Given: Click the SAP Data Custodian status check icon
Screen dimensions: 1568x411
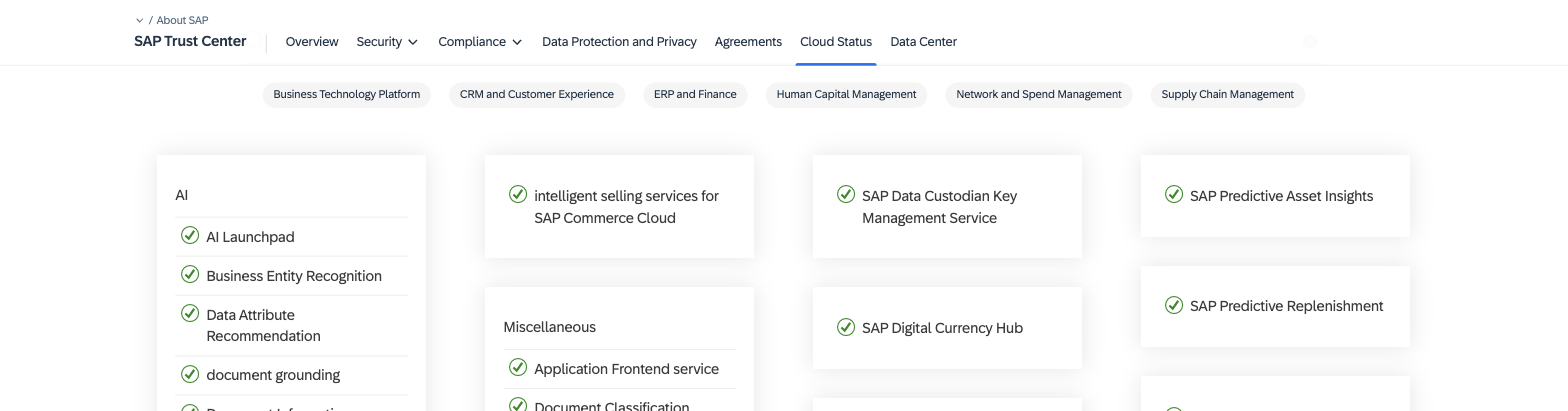Looking at the screenshot, I should tap(846, 194).
